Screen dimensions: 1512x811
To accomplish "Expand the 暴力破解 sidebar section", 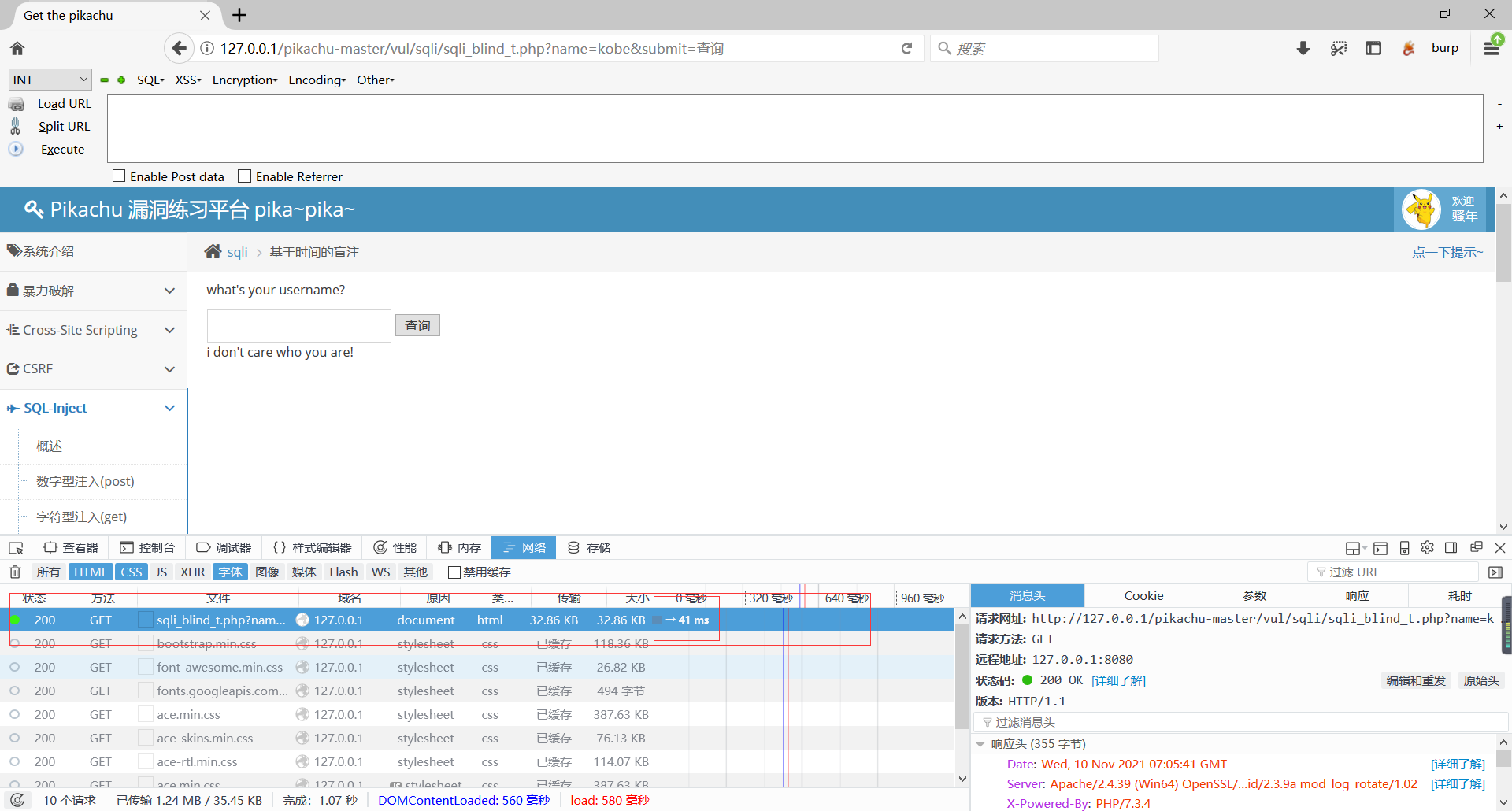I will (93, 291).
